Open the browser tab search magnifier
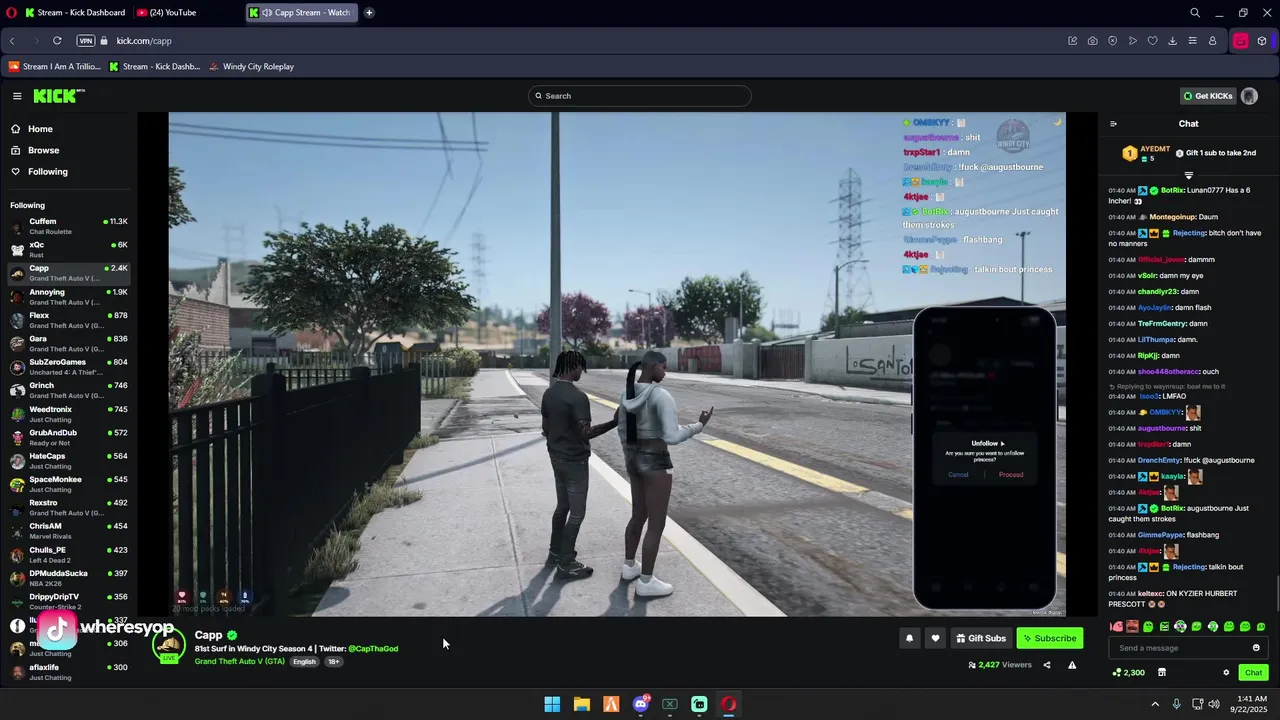The height and width of the screenshot is (720, 1280). 1195,13
